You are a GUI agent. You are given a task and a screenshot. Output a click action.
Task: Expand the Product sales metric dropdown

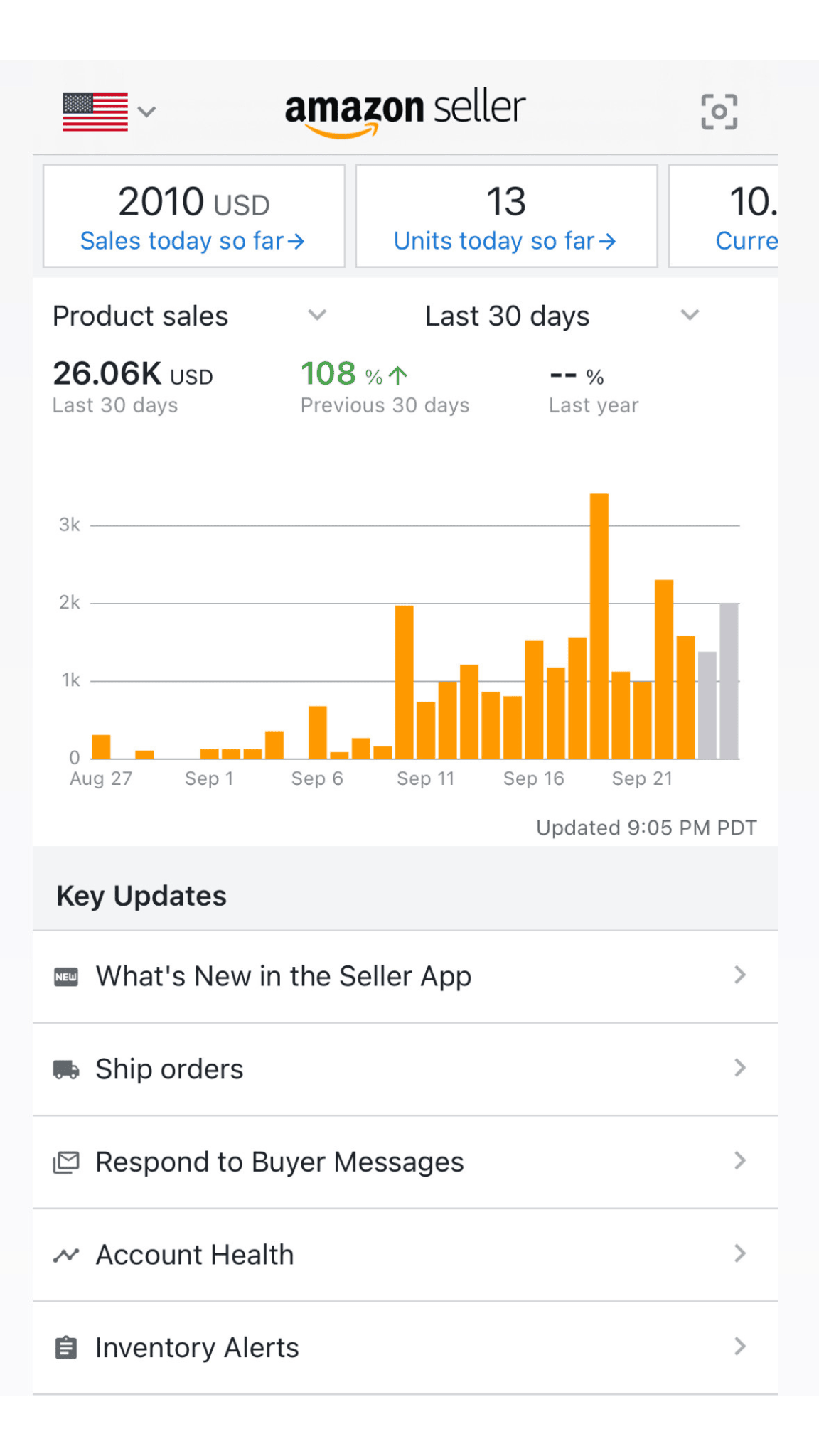click(317, 315)
